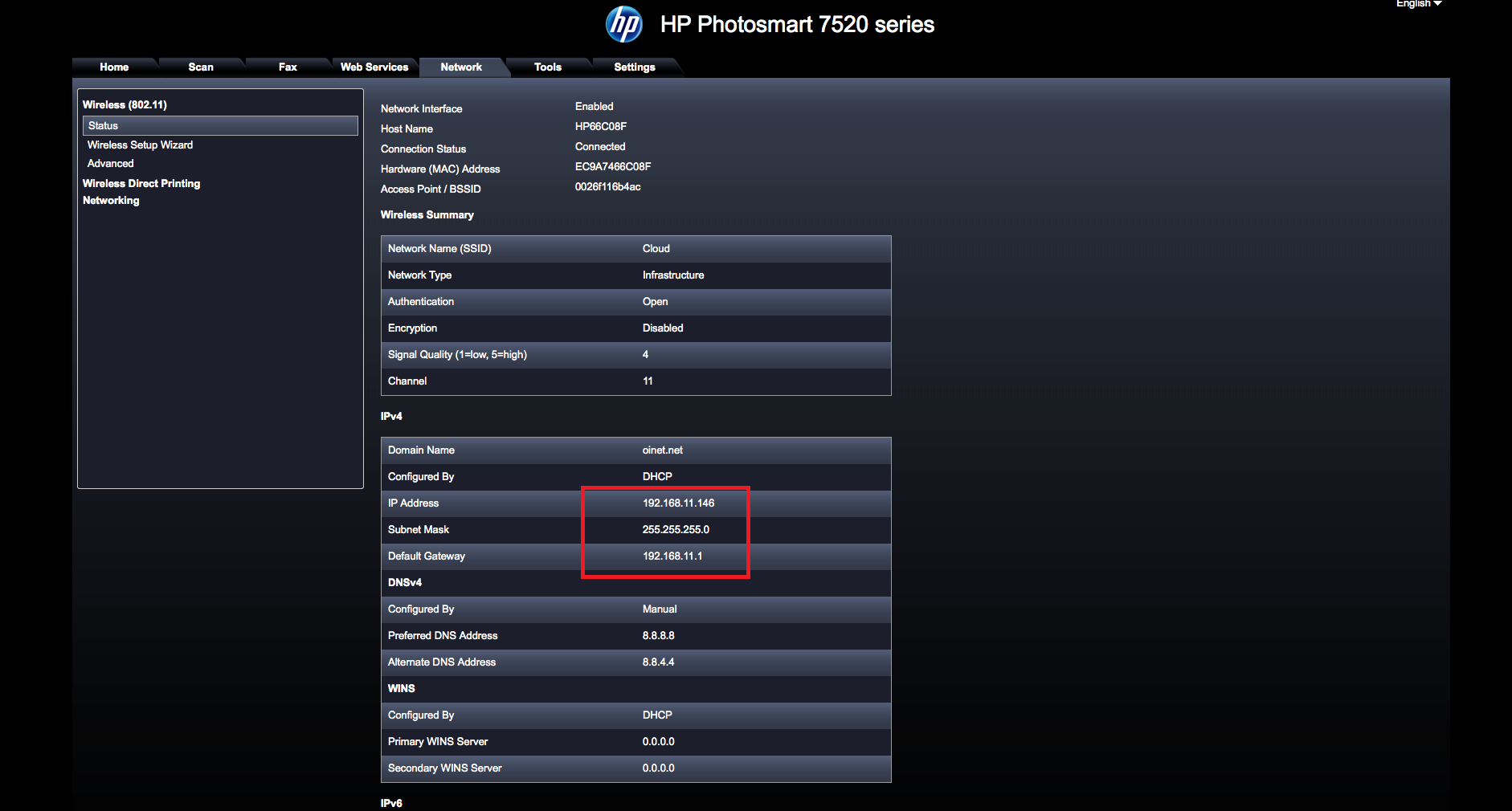This screenshot has width=1512, height=811.
Task: Click the Access Point / BSSID label
Action: point(431,190)
